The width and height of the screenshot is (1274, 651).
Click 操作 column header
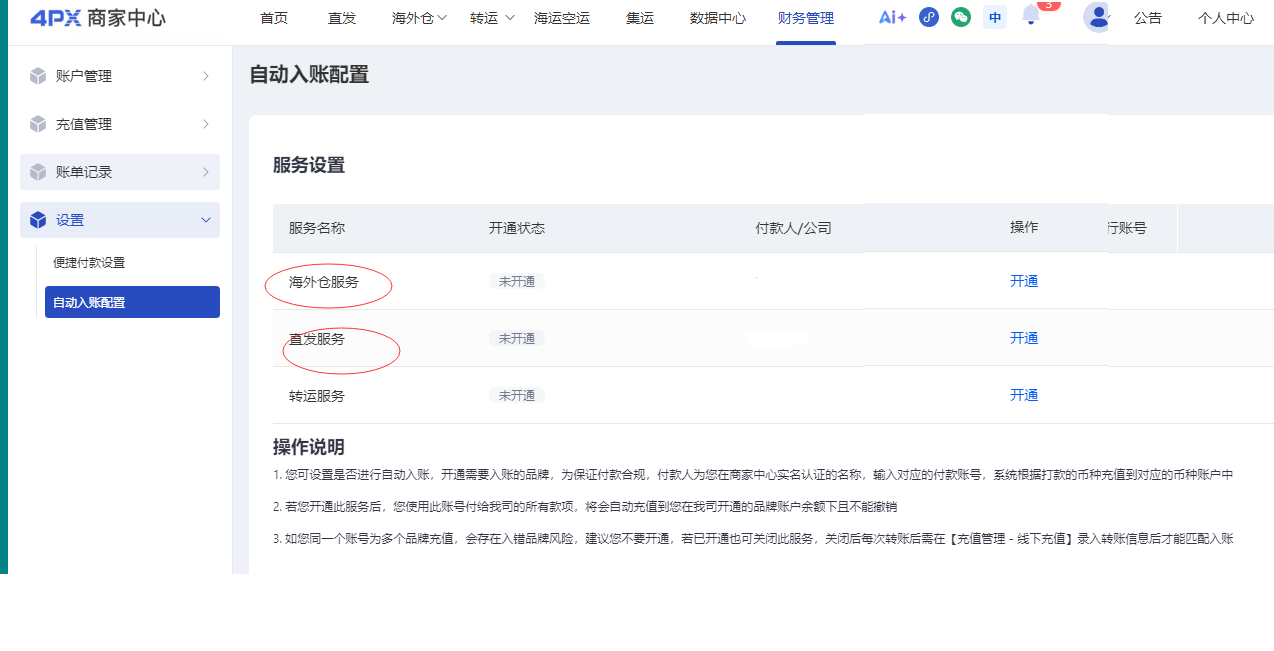1024,228
